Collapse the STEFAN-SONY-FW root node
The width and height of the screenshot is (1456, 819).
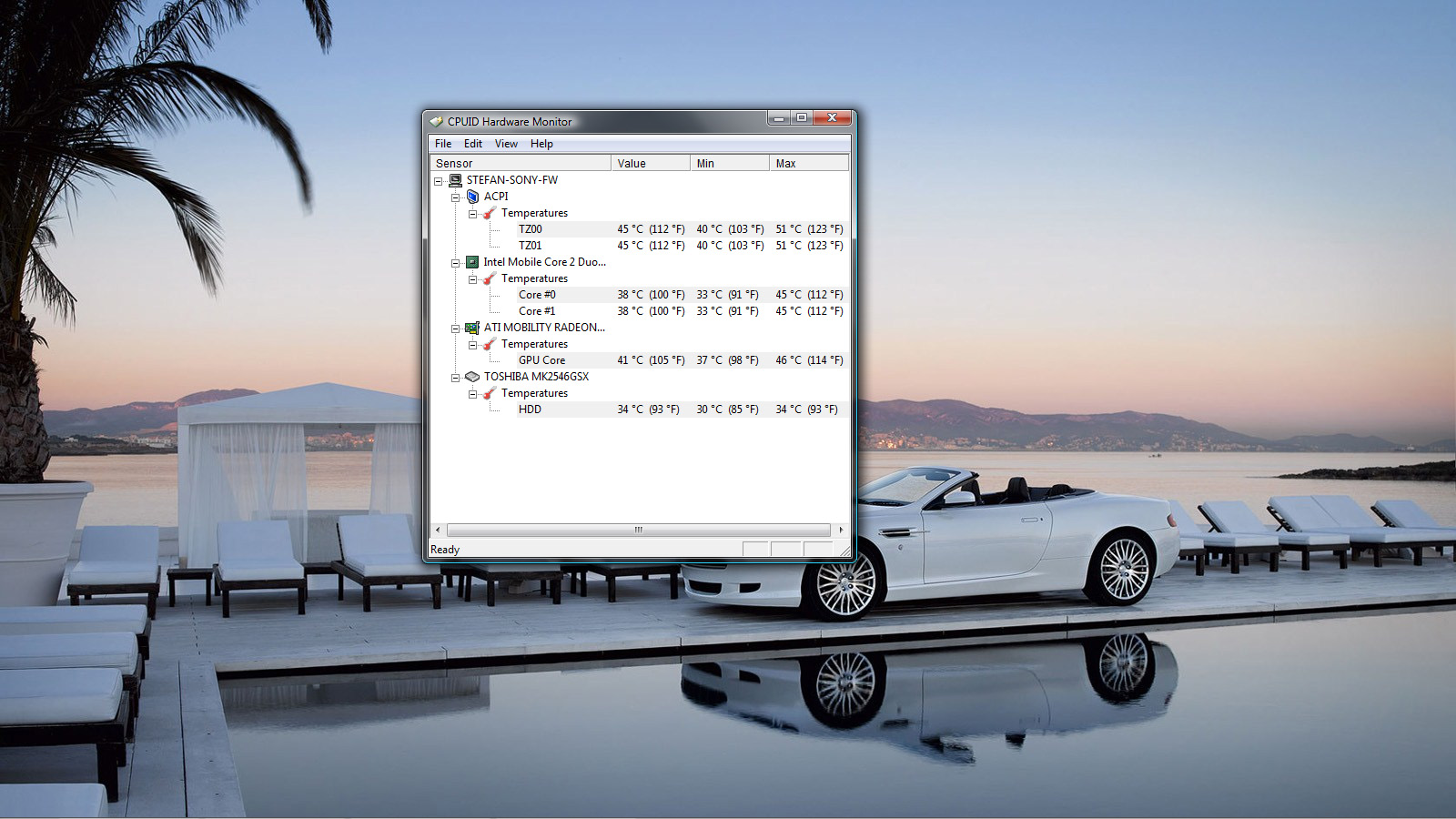point(439,181)
